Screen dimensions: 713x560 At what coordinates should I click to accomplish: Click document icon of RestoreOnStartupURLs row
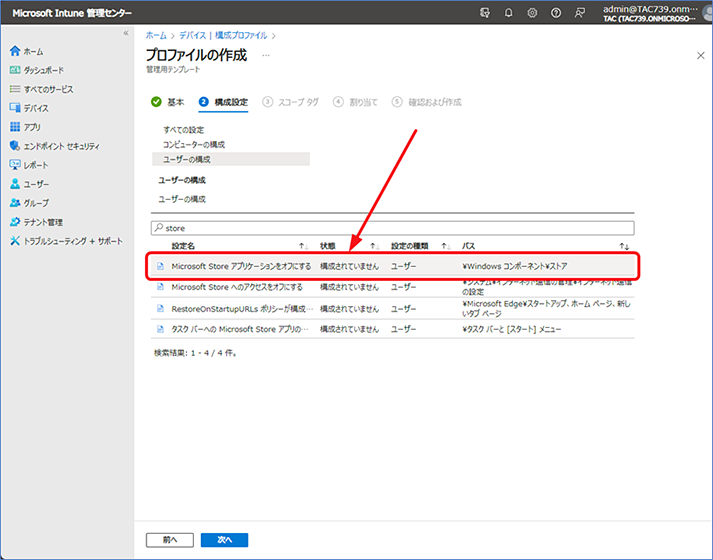click(x=160, y=309)
